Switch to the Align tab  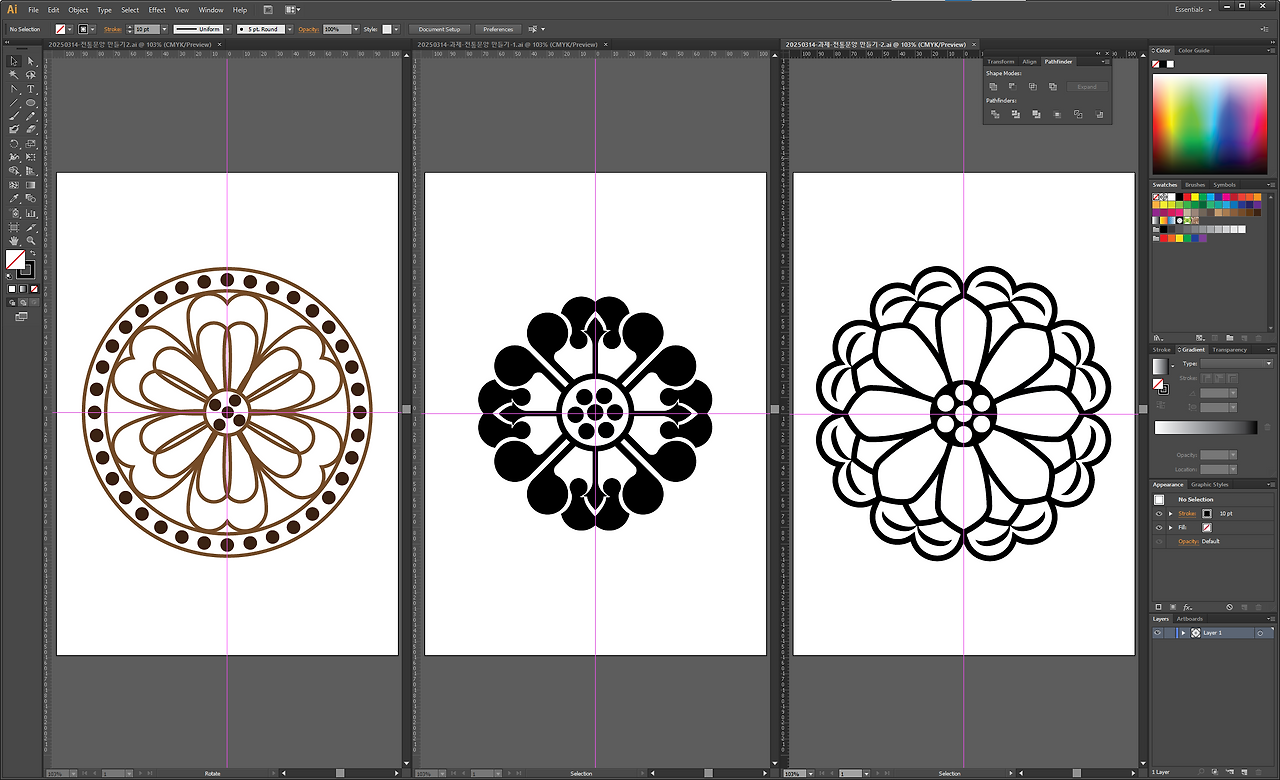click(x=1029, y=62)
